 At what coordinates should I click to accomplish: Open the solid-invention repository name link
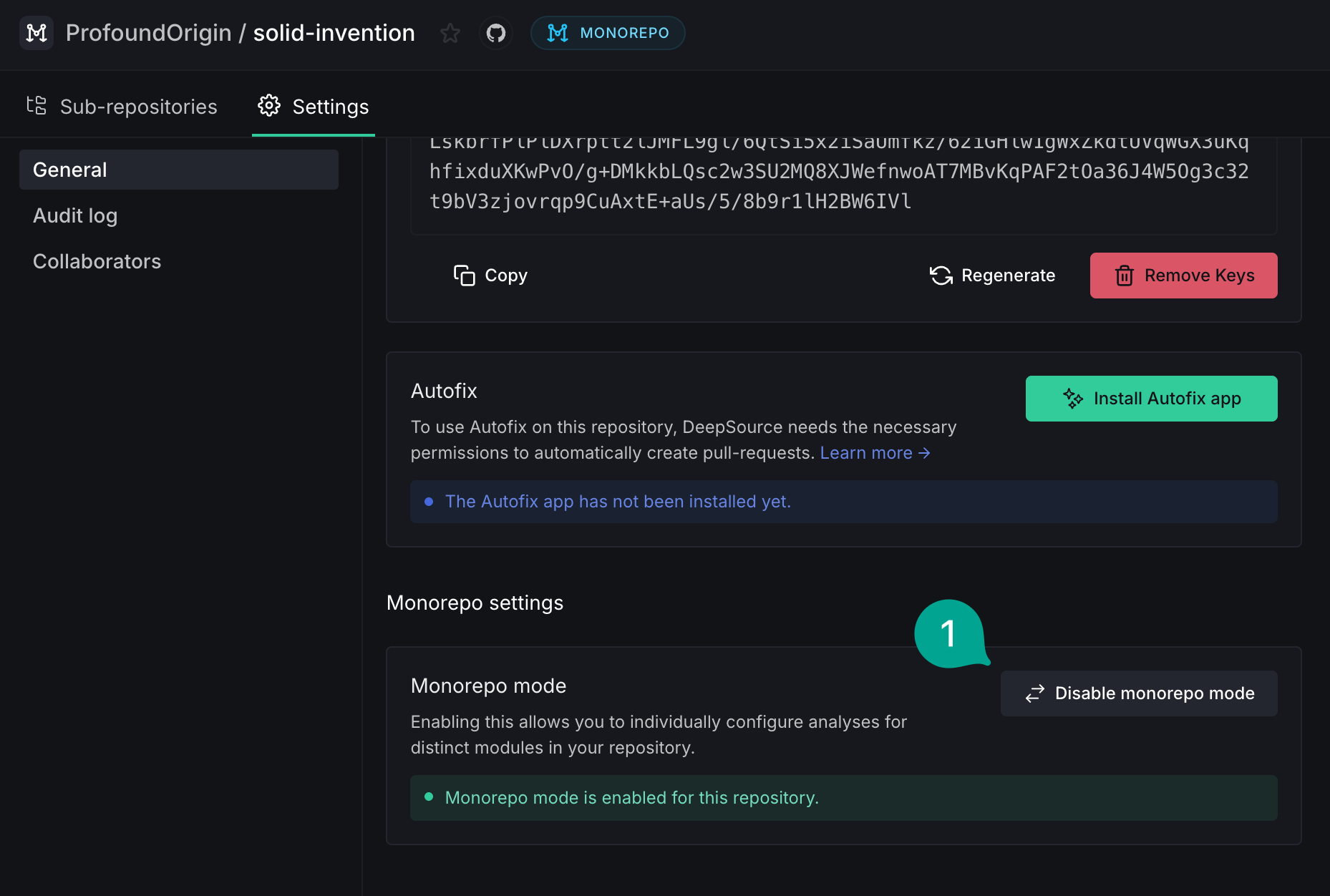[334, 33]
